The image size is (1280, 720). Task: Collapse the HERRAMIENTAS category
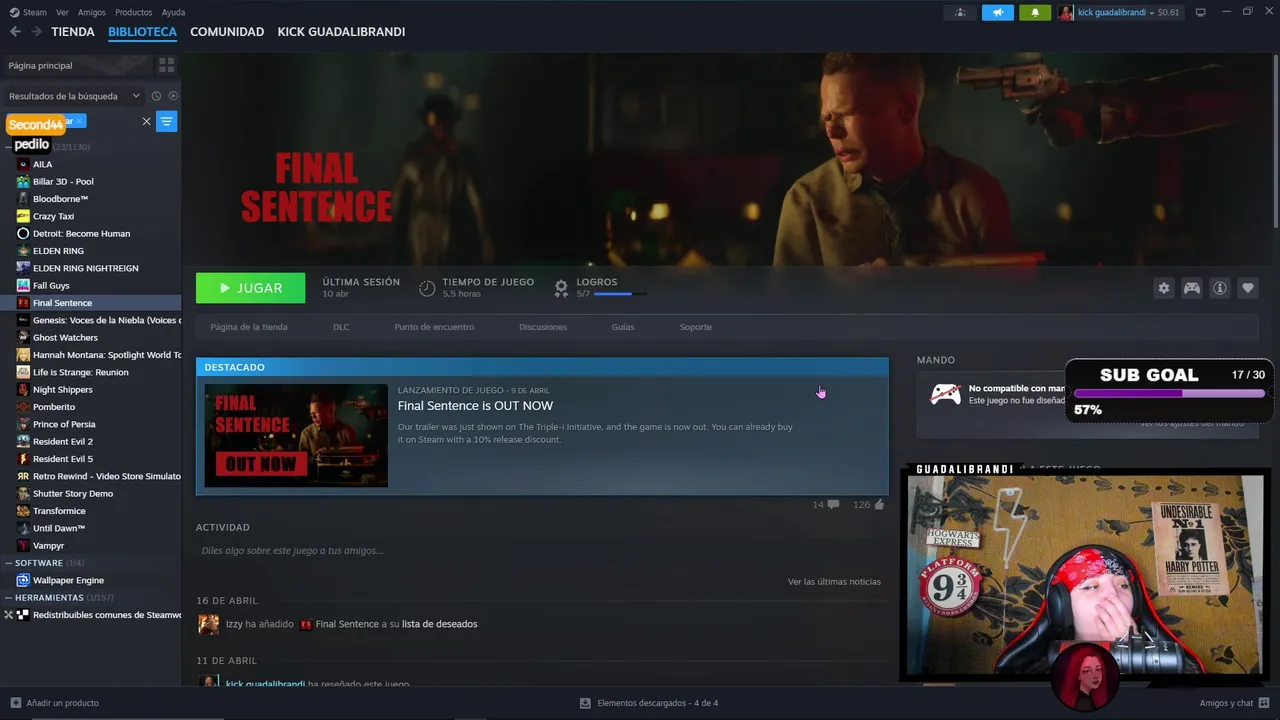click(60, 598)
